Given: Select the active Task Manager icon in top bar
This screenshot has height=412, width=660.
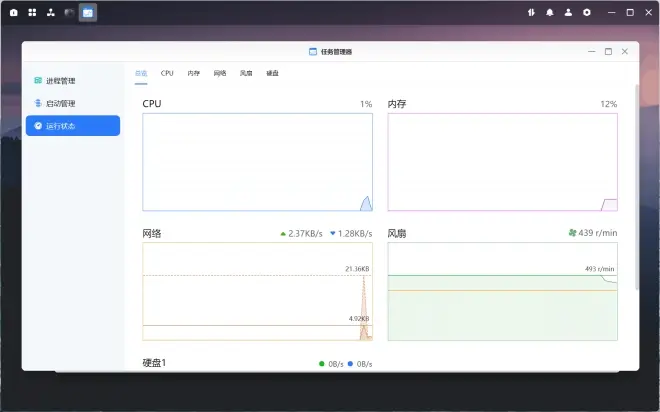Looking at the screenshot, I should pos(88,13).
